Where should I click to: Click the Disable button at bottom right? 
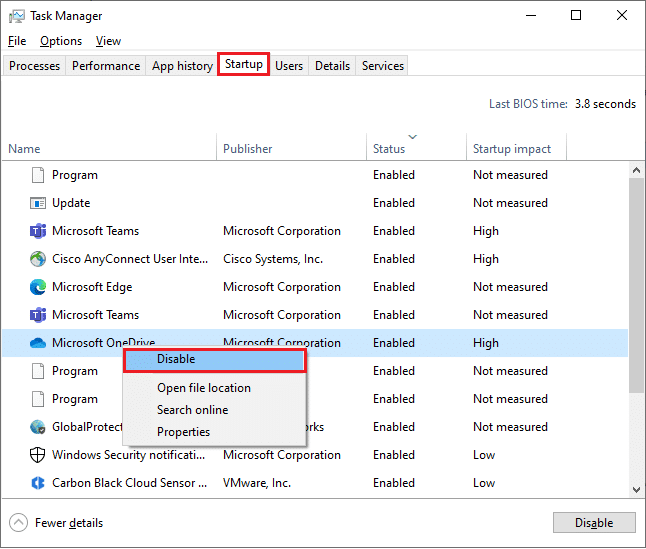point(594,523)
